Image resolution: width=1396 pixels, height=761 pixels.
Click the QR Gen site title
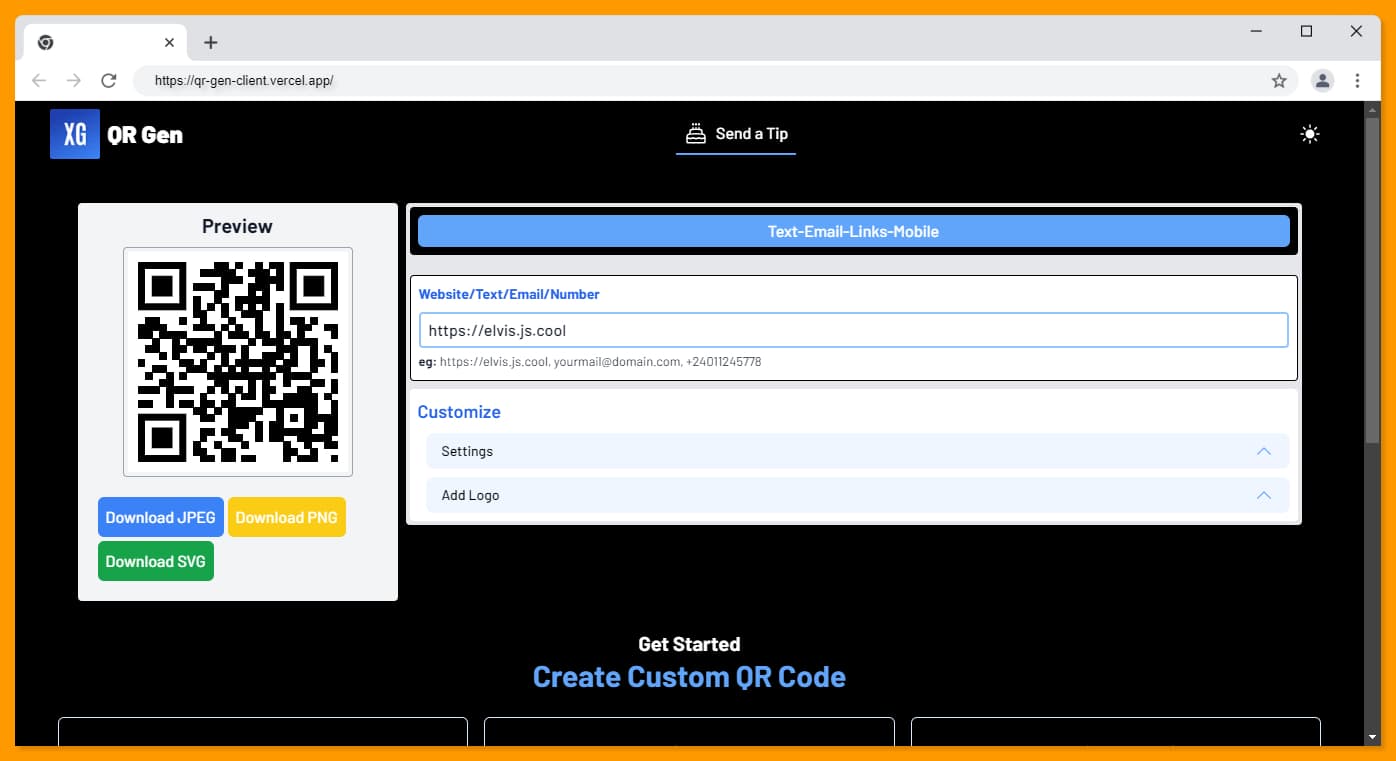pyautogui.click(x=145, y=135)
